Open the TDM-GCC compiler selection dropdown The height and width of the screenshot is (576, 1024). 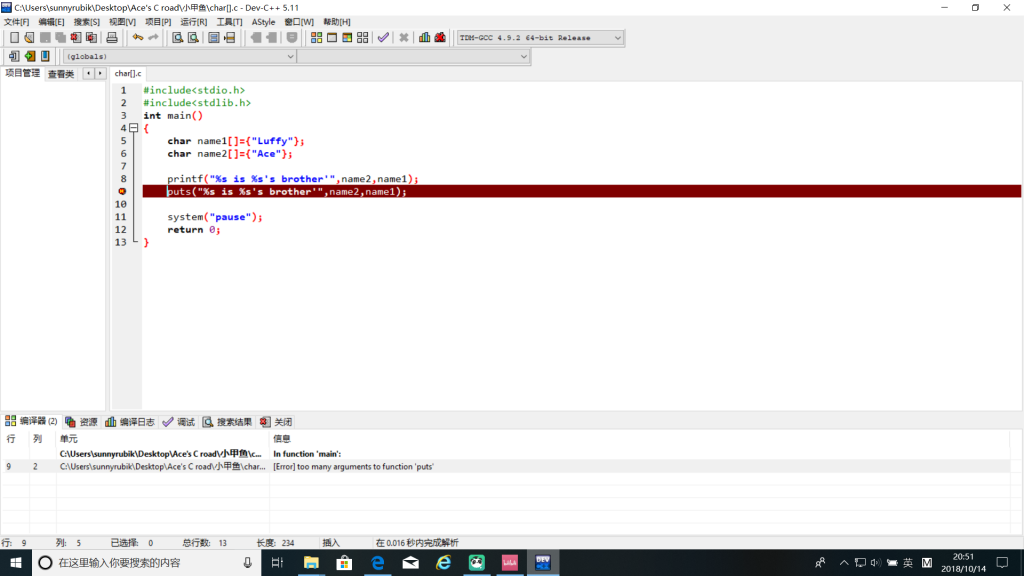[540, 38]
